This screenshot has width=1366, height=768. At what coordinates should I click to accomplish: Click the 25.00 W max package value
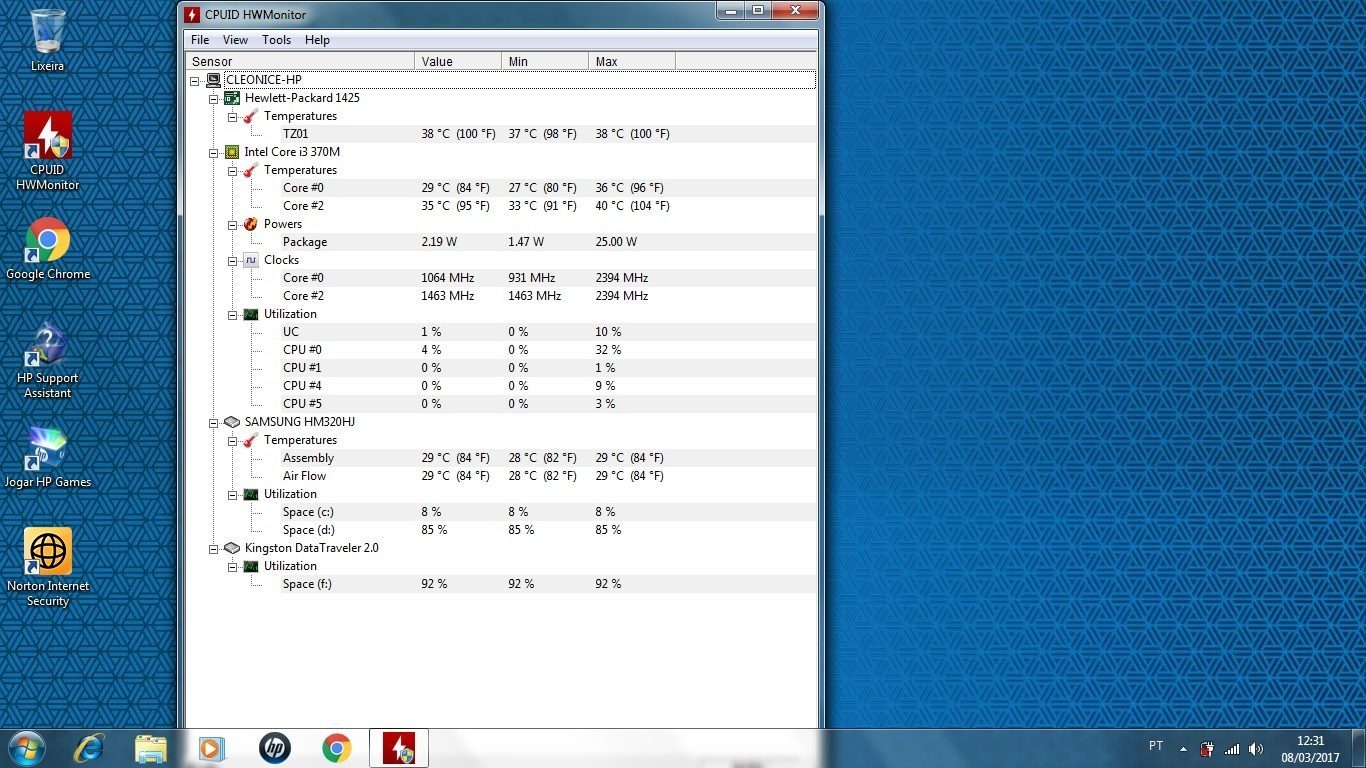point(616,242)
